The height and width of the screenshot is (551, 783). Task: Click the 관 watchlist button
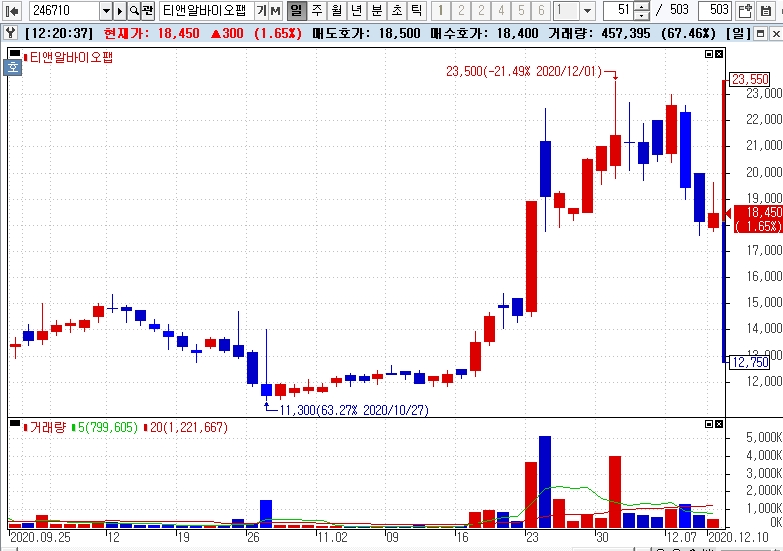click(147, 10)
